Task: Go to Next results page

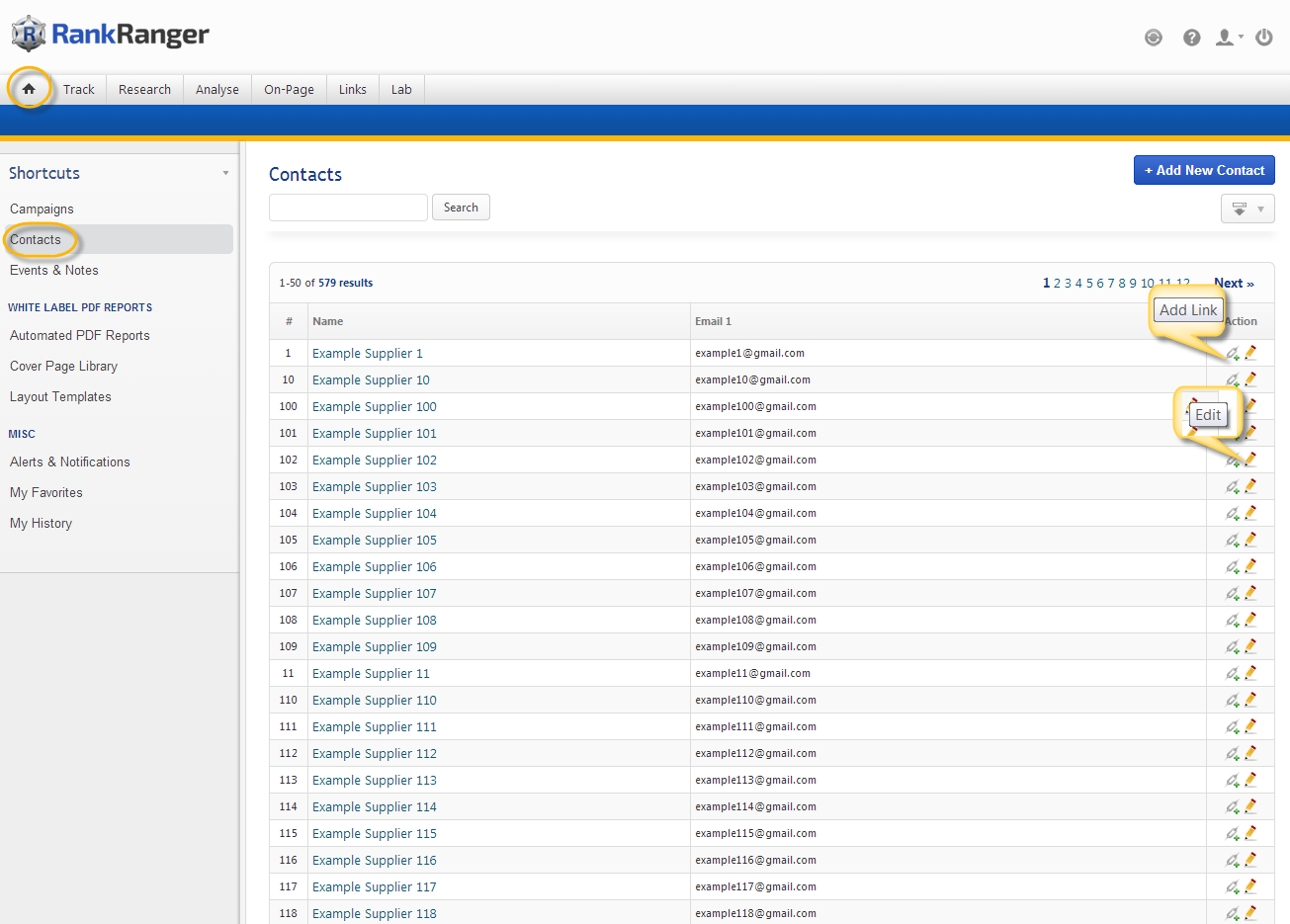Action: (1233, 283)
